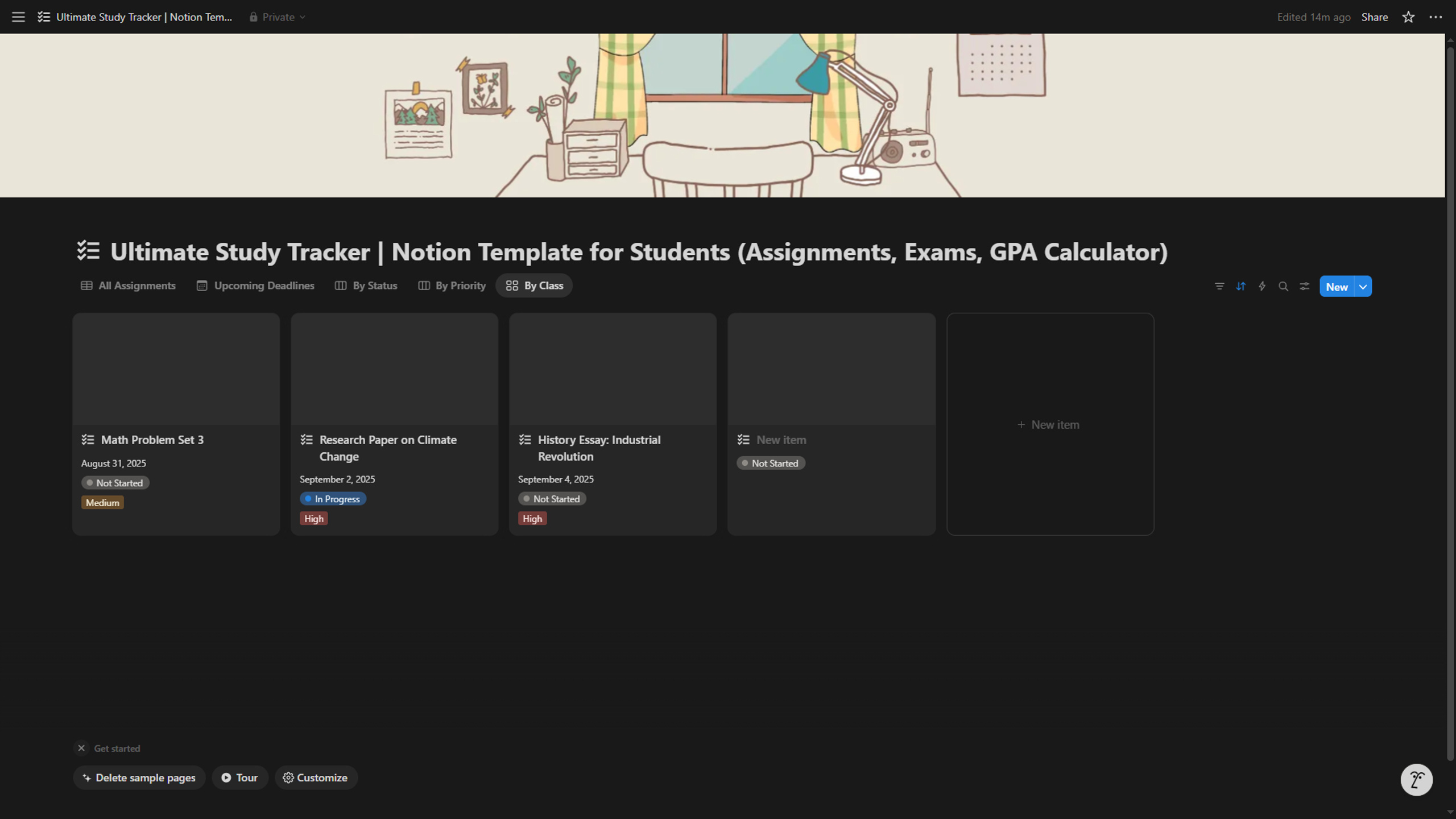This screenshot has height=819, width=1456.
Task: Open the Math Problem Set 3 card
Action: coord(176,424)
